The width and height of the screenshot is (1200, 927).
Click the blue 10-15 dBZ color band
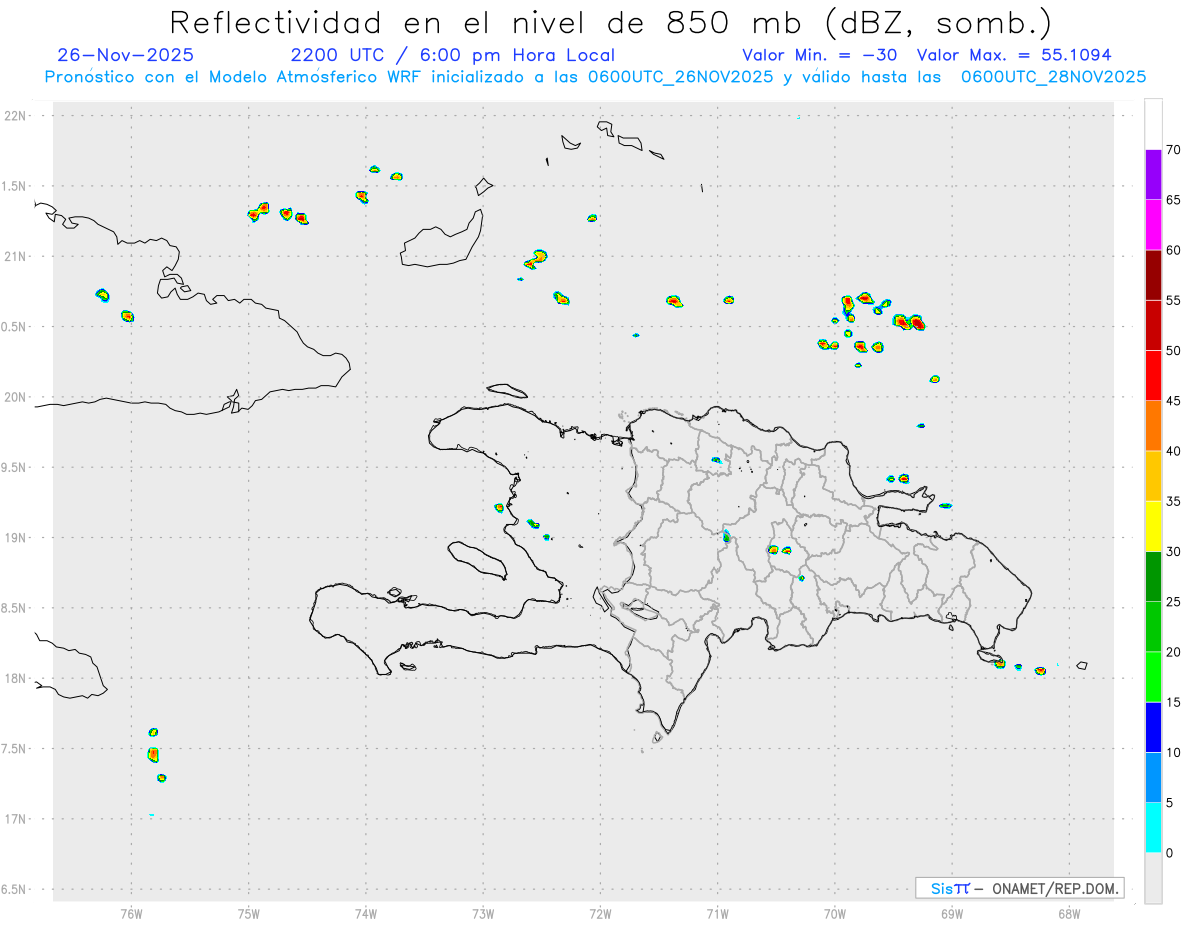coord(1153,727)
